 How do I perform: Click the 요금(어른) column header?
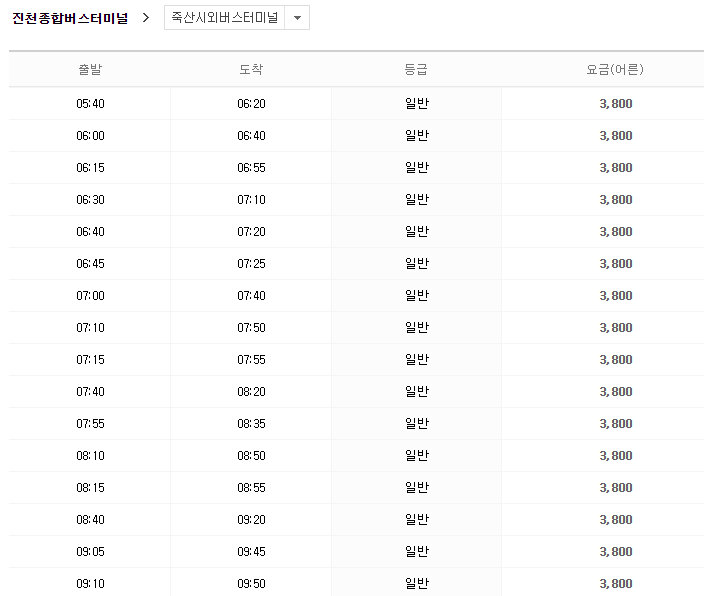click(x=615, y=70)
